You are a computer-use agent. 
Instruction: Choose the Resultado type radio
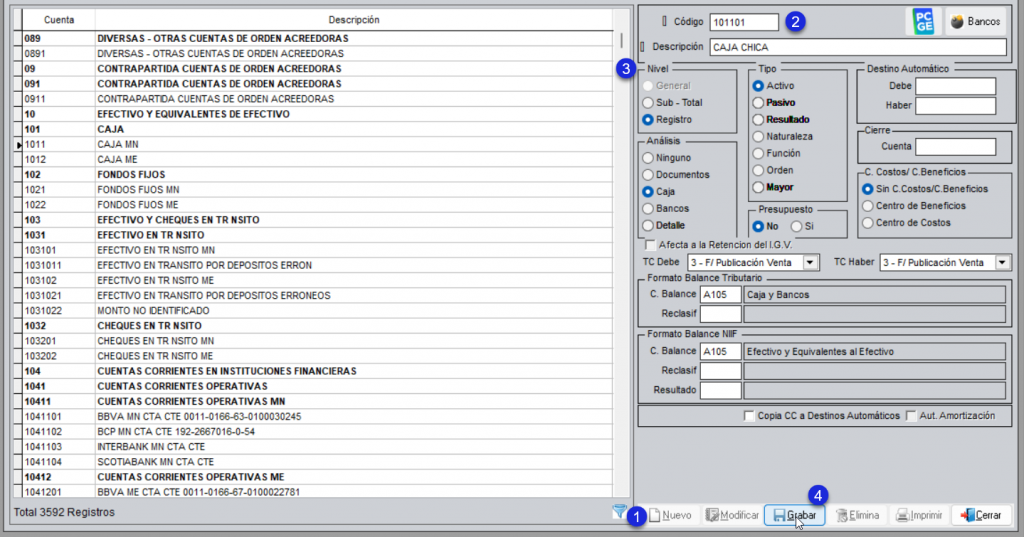click(x=758, y=120)
